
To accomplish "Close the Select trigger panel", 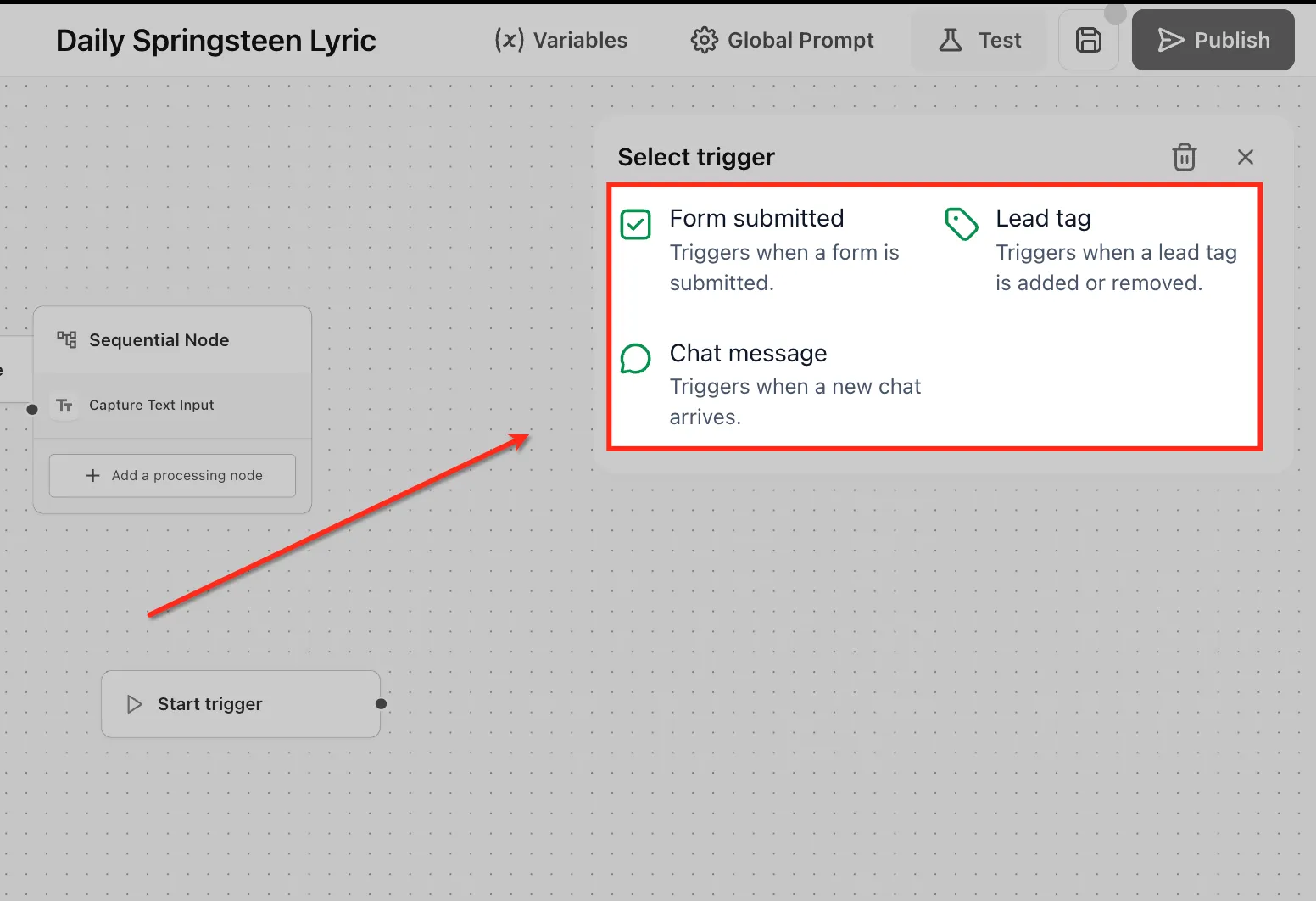I will point(1245,157).
